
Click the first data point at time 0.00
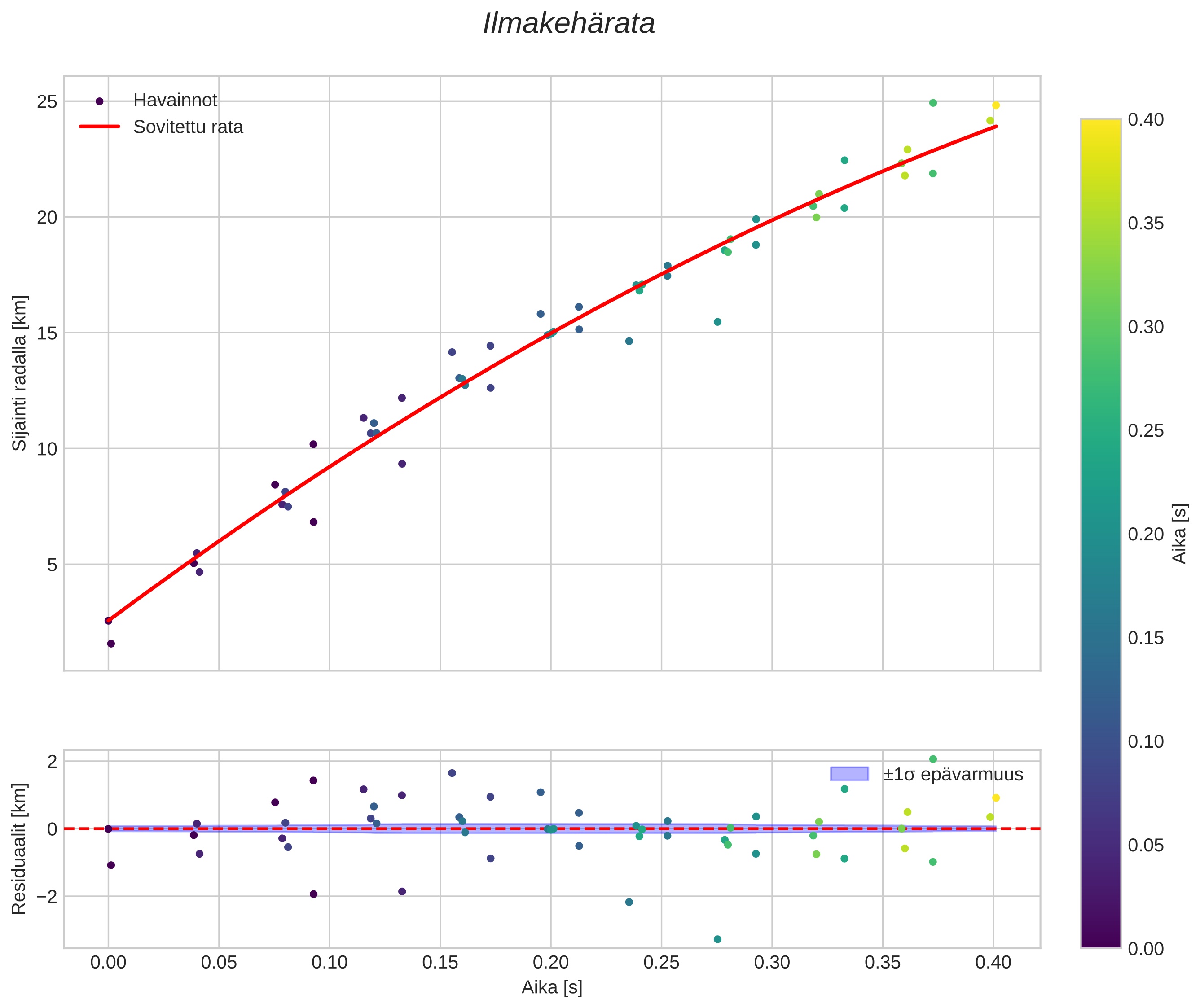(x=109, y=621)
